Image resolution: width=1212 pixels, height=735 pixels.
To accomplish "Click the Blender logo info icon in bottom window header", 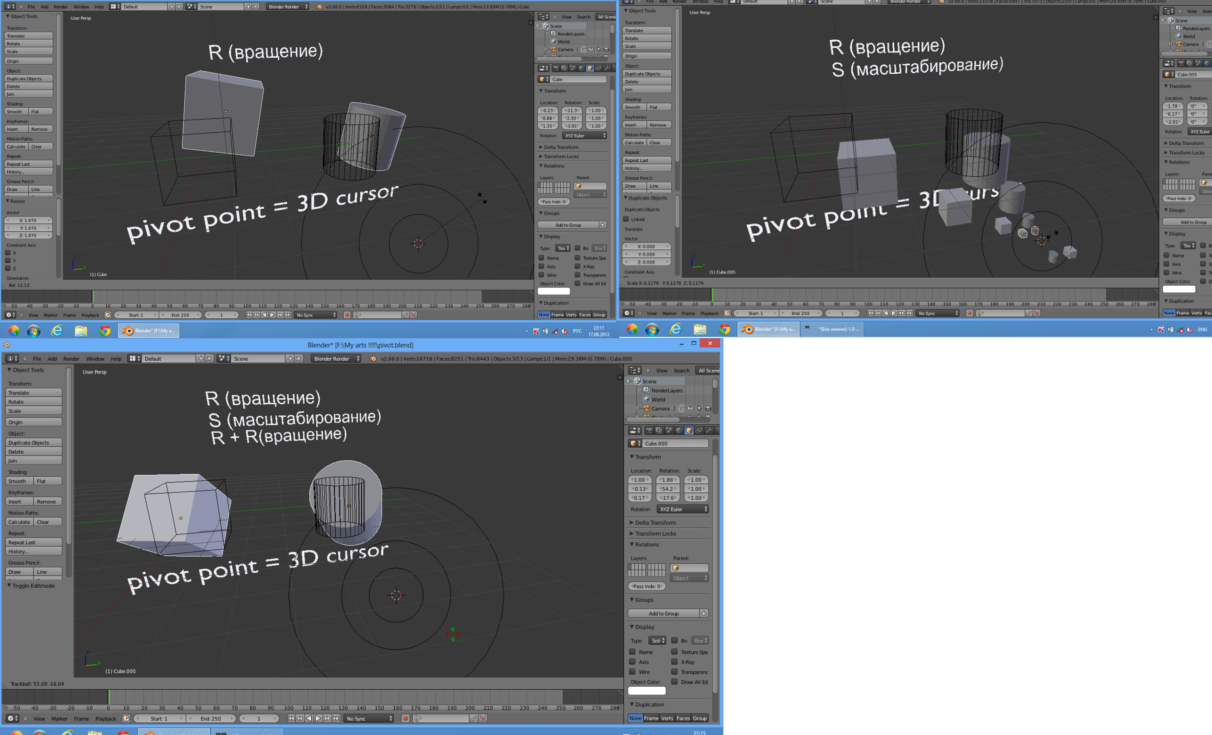I will click(x=373, y=358).
